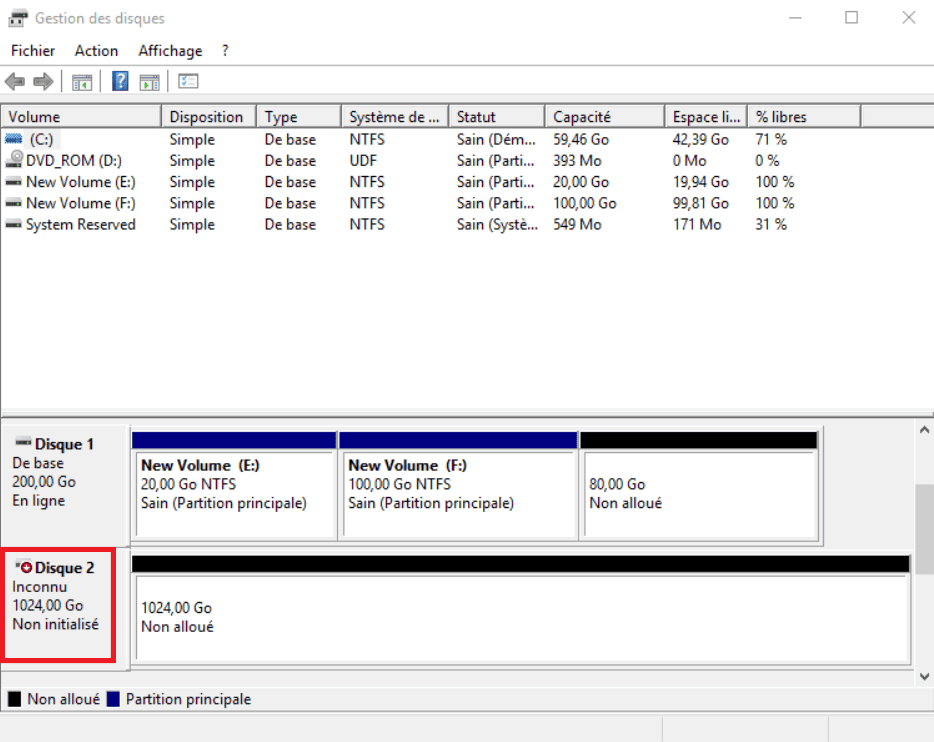Open the Affichage menu
The width and height of the screenshot is (934, 742).
[170, 51]
